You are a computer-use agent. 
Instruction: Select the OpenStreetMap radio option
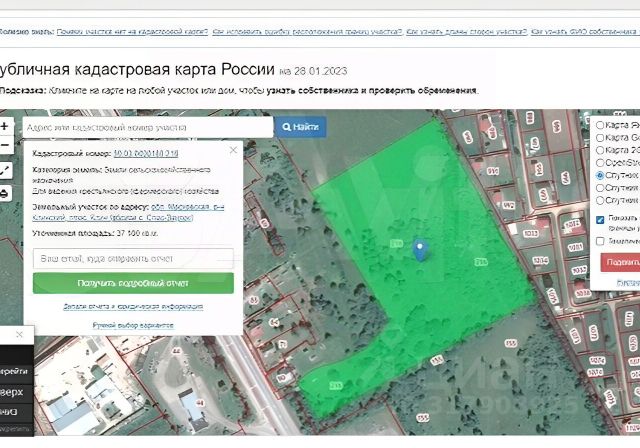coord(600,163)
